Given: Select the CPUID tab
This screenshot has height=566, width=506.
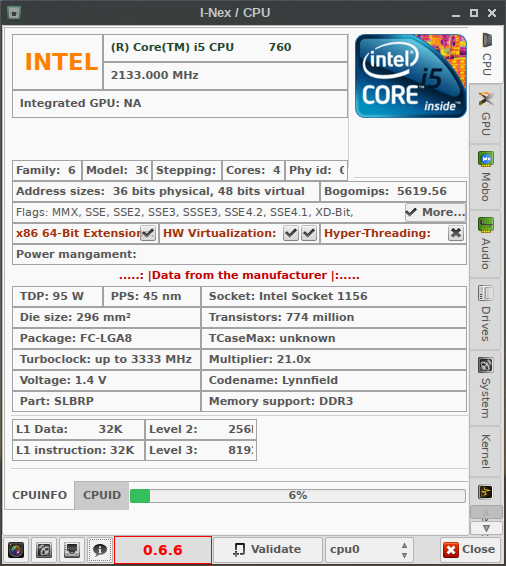Looking at the screenshot, I should coord(102,495).
